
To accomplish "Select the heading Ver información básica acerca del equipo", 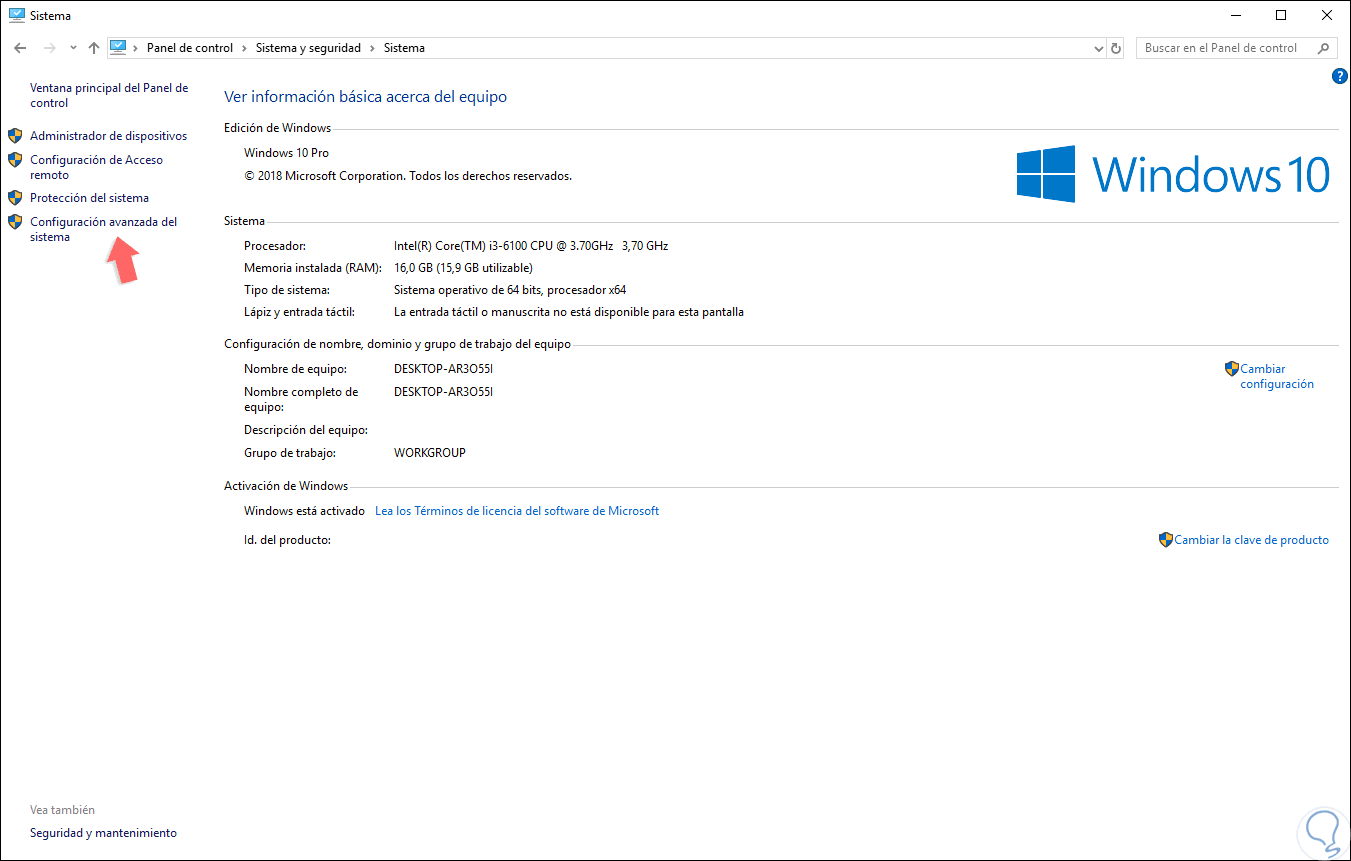I will point(365,97).
